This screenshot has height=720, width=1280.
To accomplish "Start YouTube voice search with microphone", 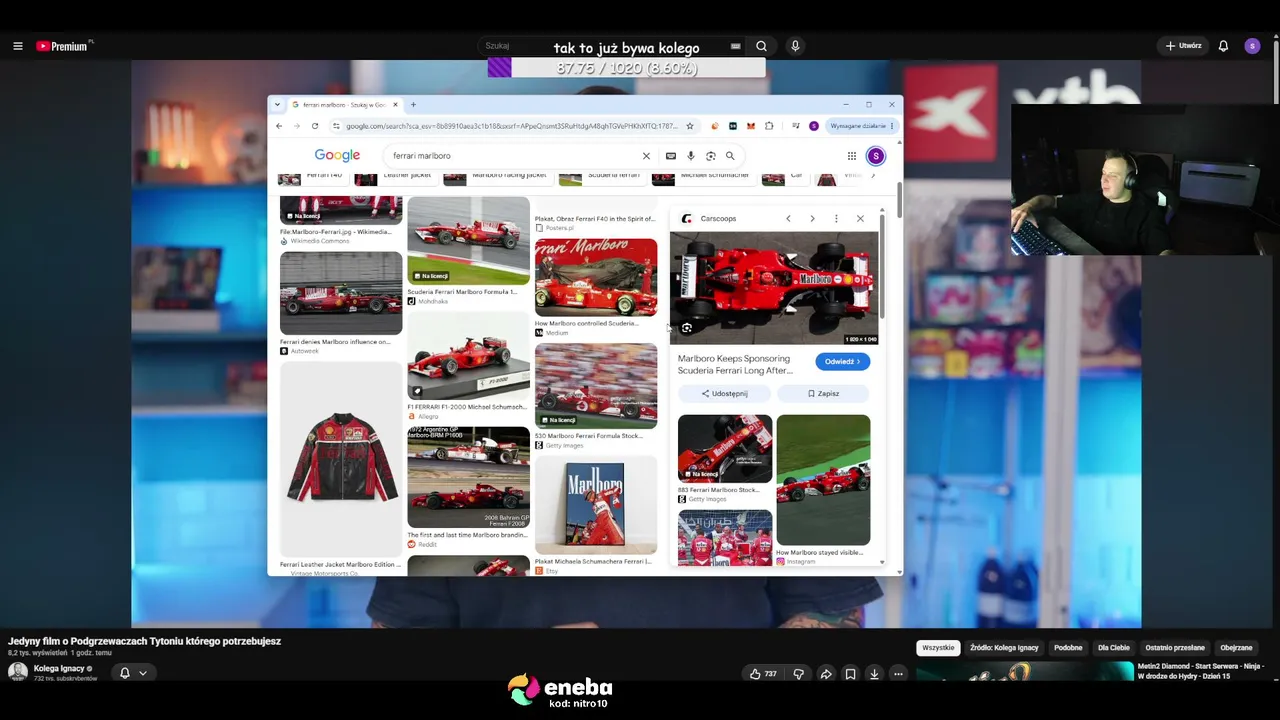I will coord(795,46).
